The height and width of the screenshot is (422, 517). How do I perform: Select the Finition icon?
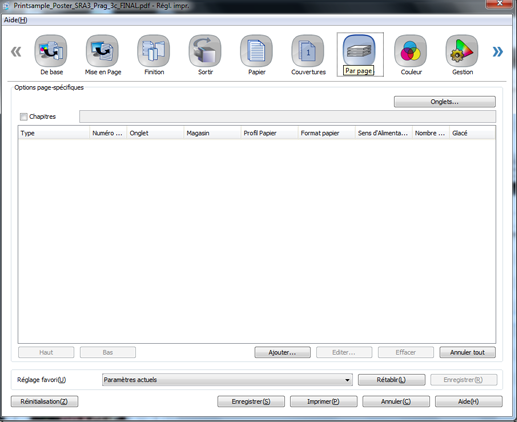click(154, 51)
